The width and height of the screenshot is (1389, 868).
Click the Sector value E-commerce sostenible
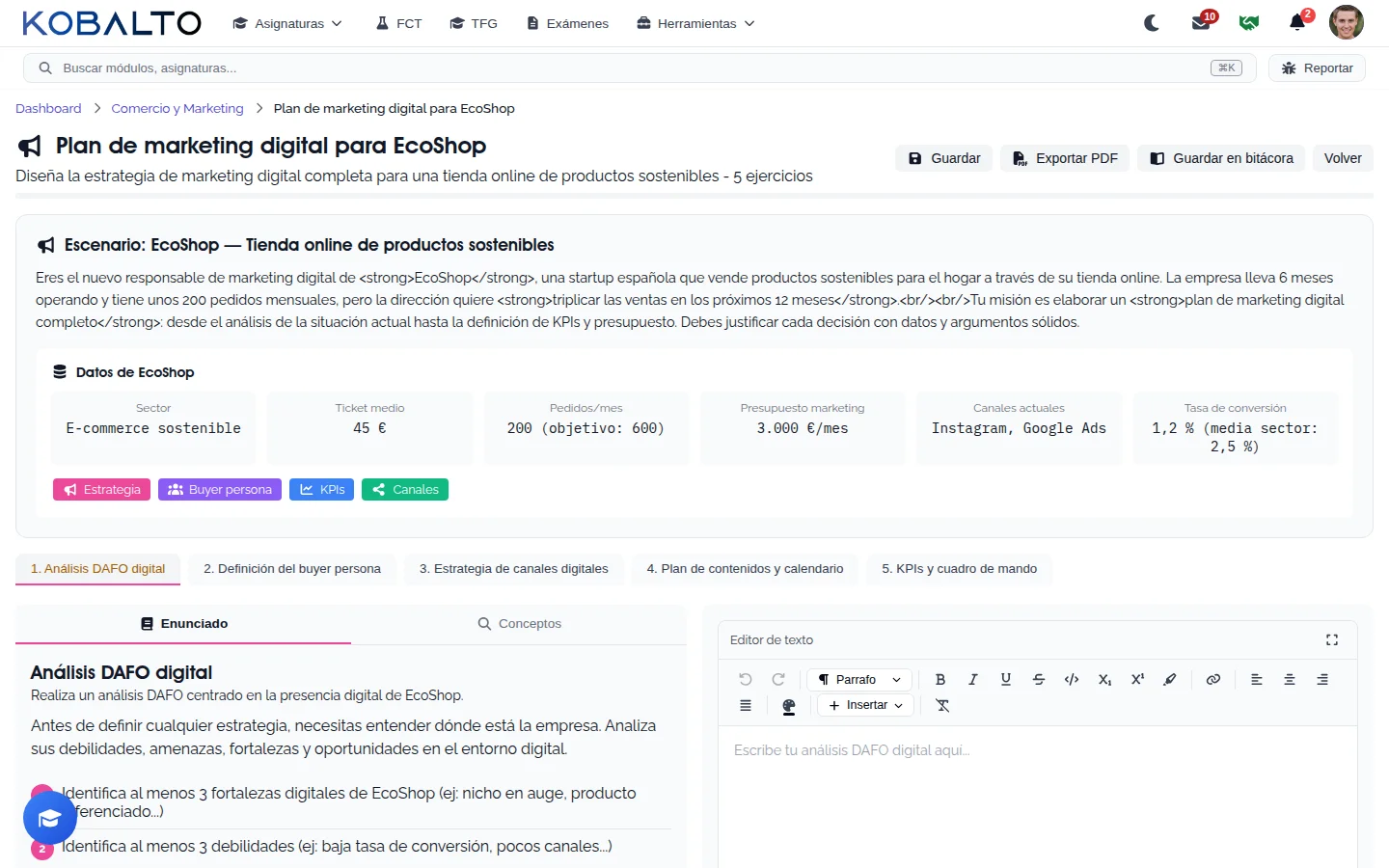click(153, 428)
